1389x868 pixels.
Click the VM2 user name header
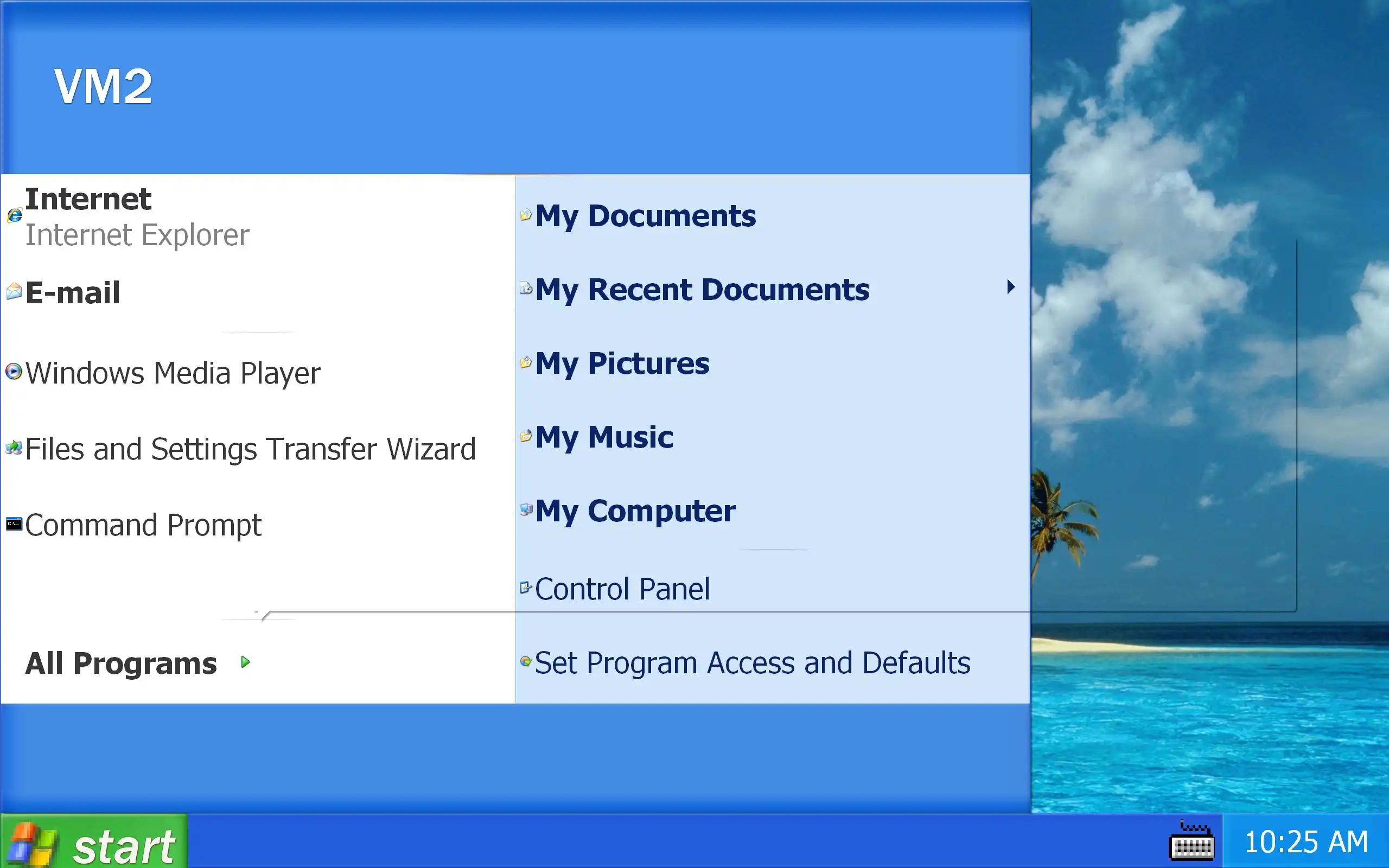(x=103, y=86)
